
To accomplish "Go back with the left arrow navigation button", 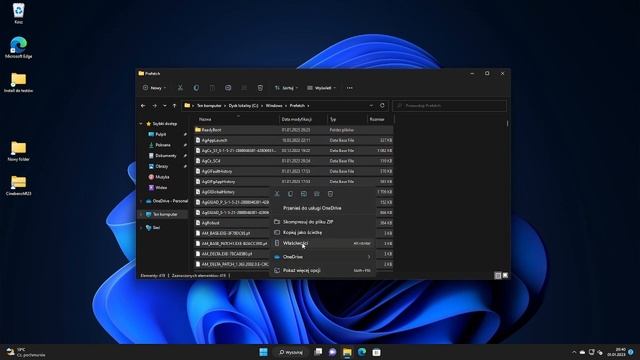I will pos(143,106).
